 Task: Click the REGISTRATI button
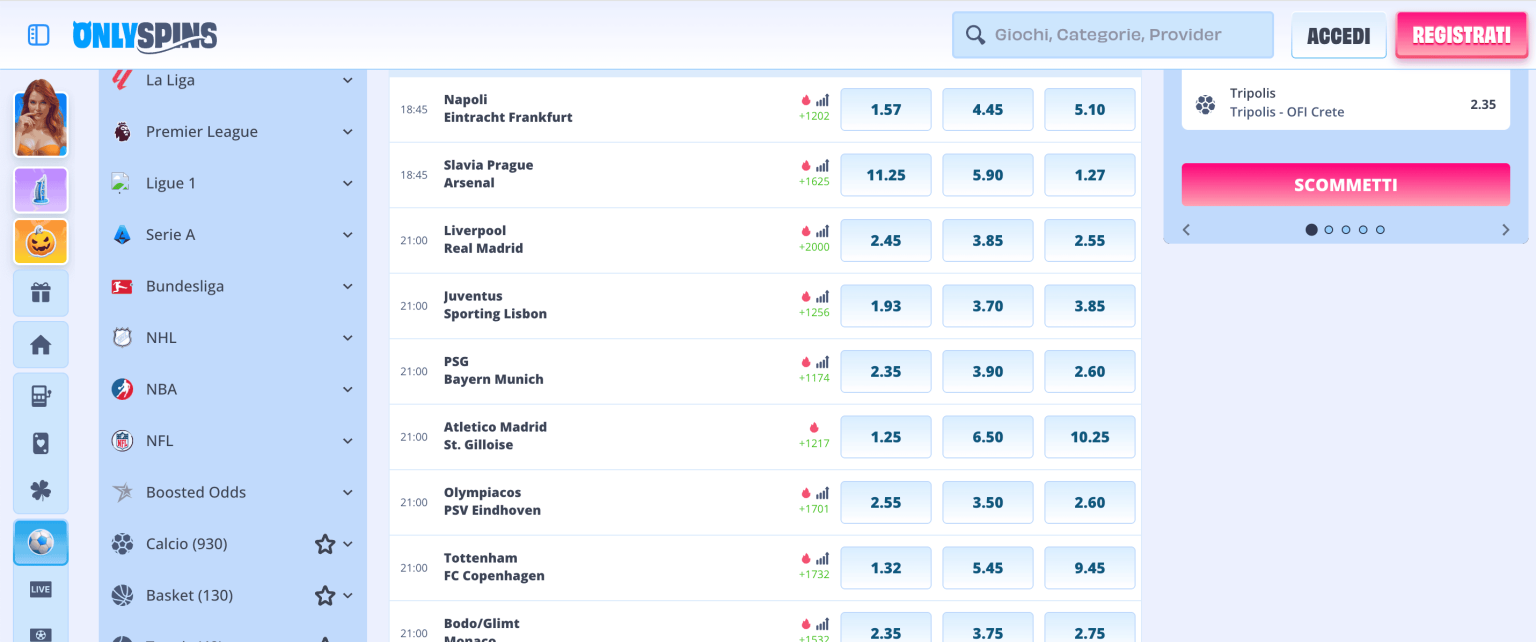1461,35
